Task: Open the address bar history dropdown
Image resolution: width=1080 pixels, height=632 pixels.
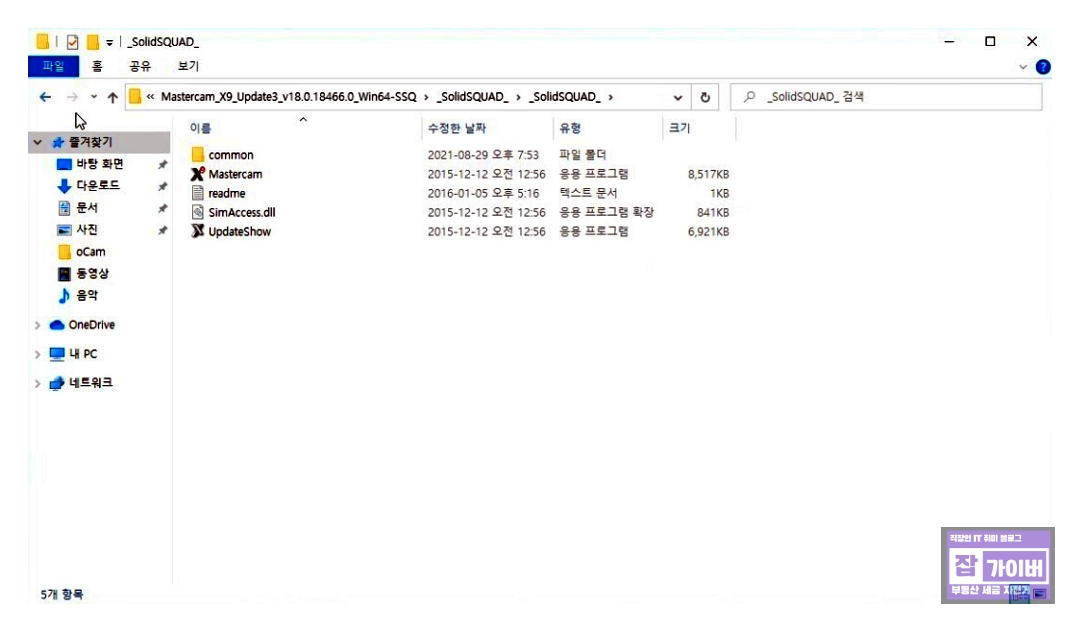Action: coord(678,97)
